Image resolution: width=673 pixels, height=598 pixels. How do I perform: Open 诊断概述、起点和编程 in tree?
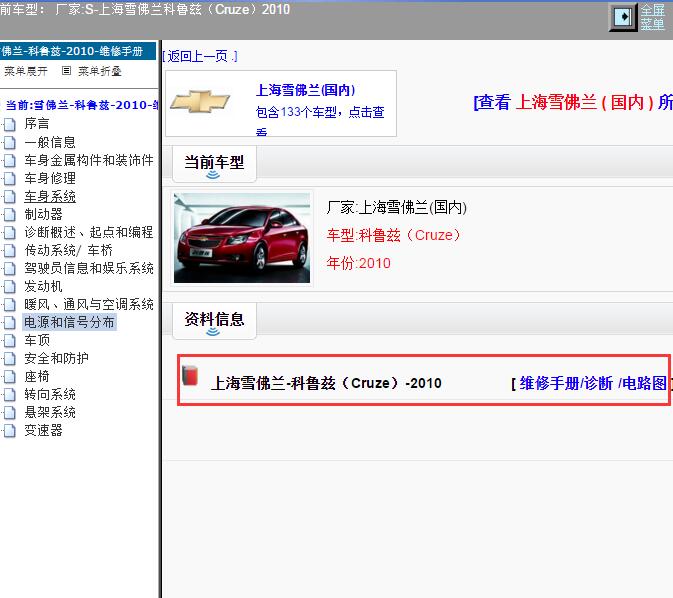(x=89, y=232)
